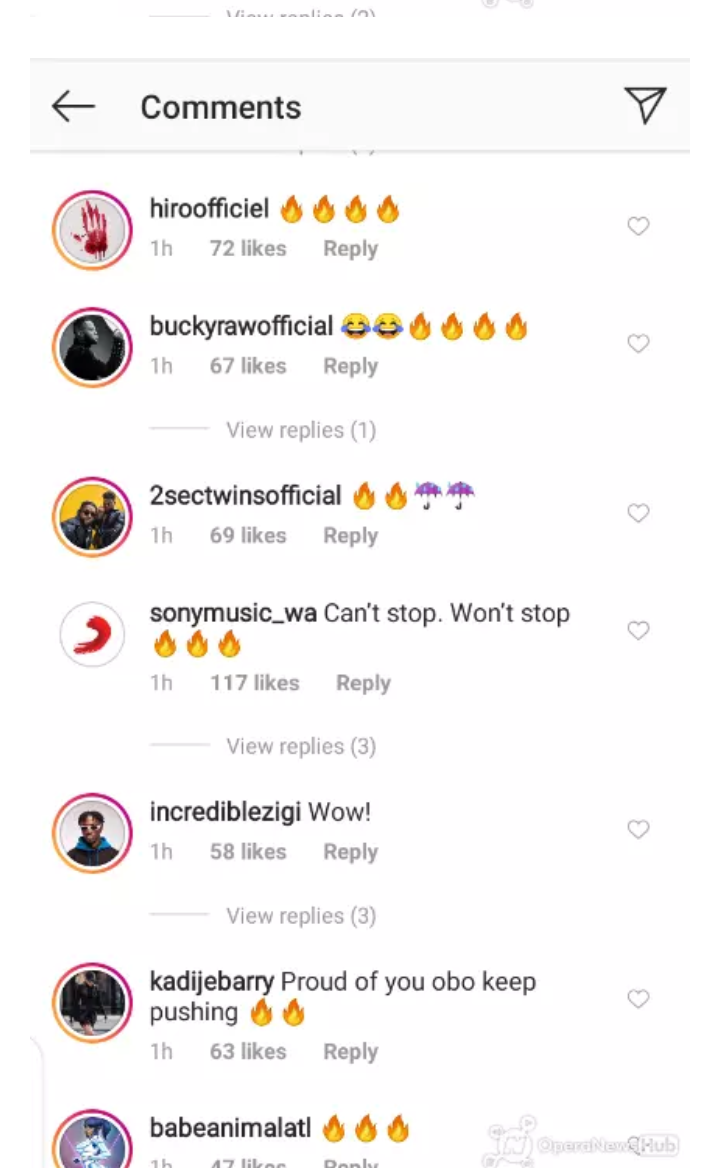
Task: Tap the sonymusic_wa logo avatar
Action: [x=92, y=634]
